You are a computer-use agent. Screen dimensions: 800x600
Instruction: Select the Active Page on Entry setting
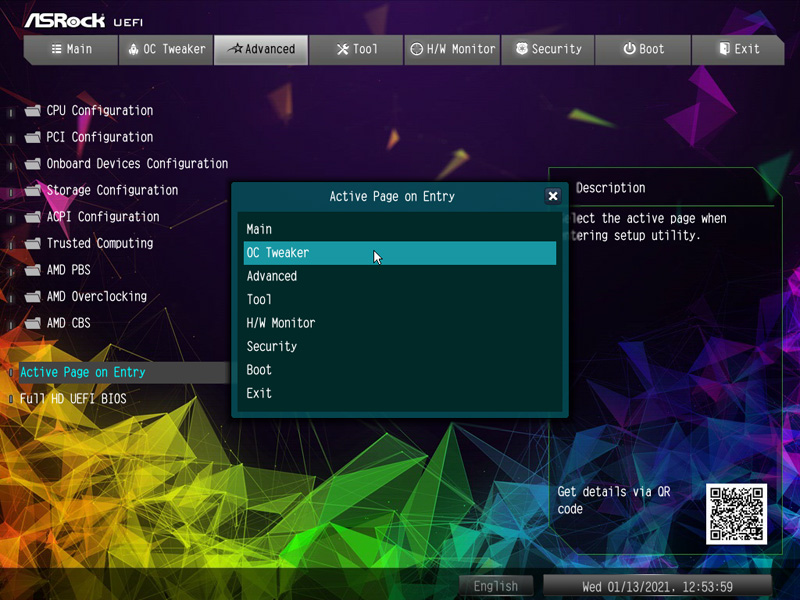123,372
